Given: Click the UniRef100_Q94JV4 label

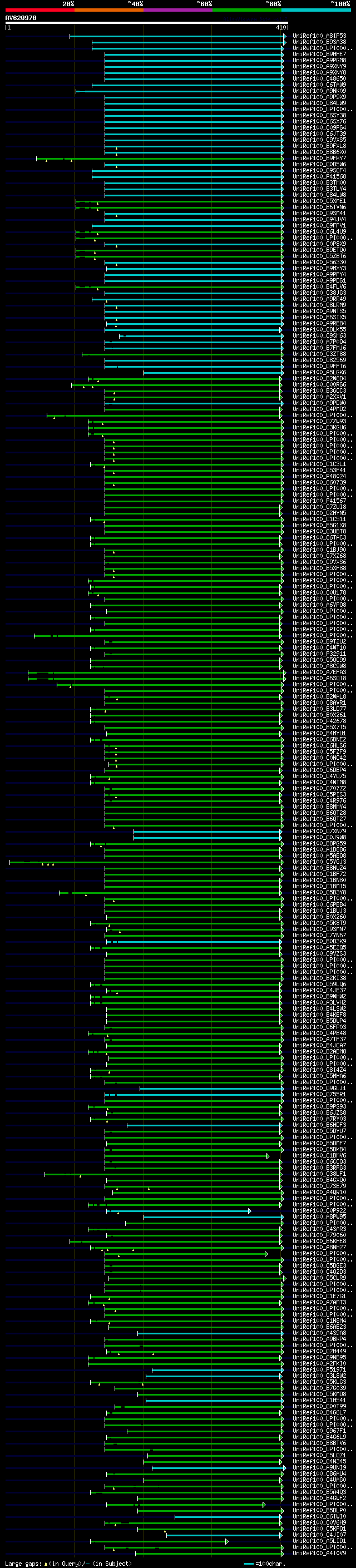Looking at the screenshot, I should [319, 219].
